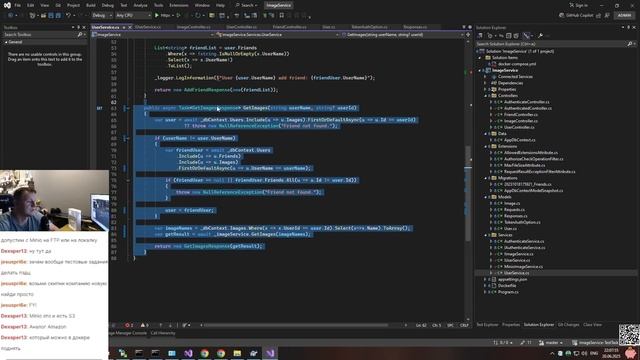Select Program.cs in Solution Explorer

click(508, 292)
